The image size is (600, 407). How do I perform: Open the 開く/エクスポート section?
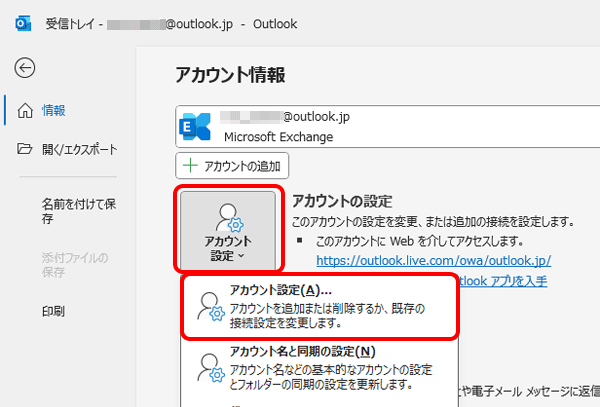(x=78, y=149)
